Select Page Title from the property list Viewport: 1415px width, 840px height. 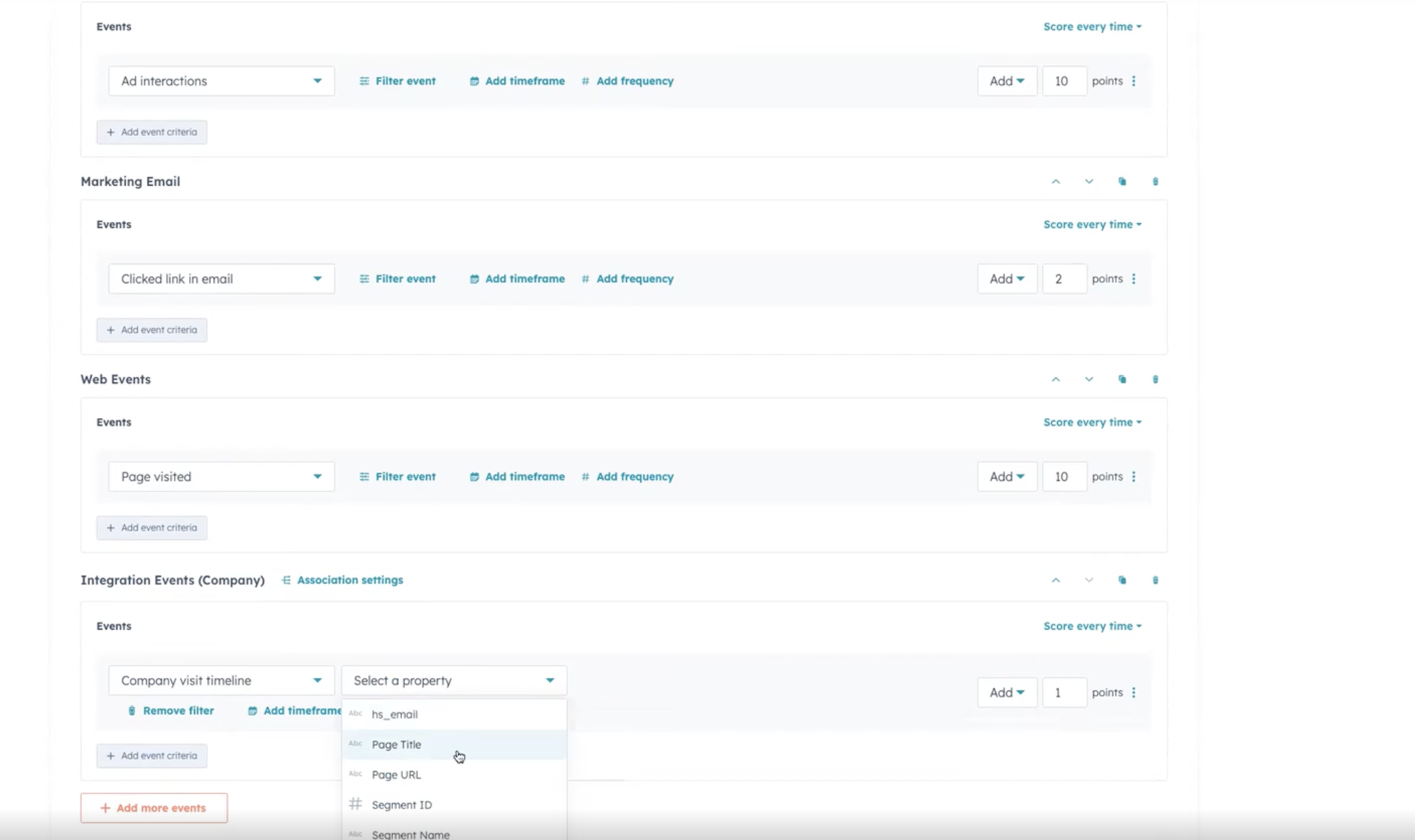click(396, 744)
